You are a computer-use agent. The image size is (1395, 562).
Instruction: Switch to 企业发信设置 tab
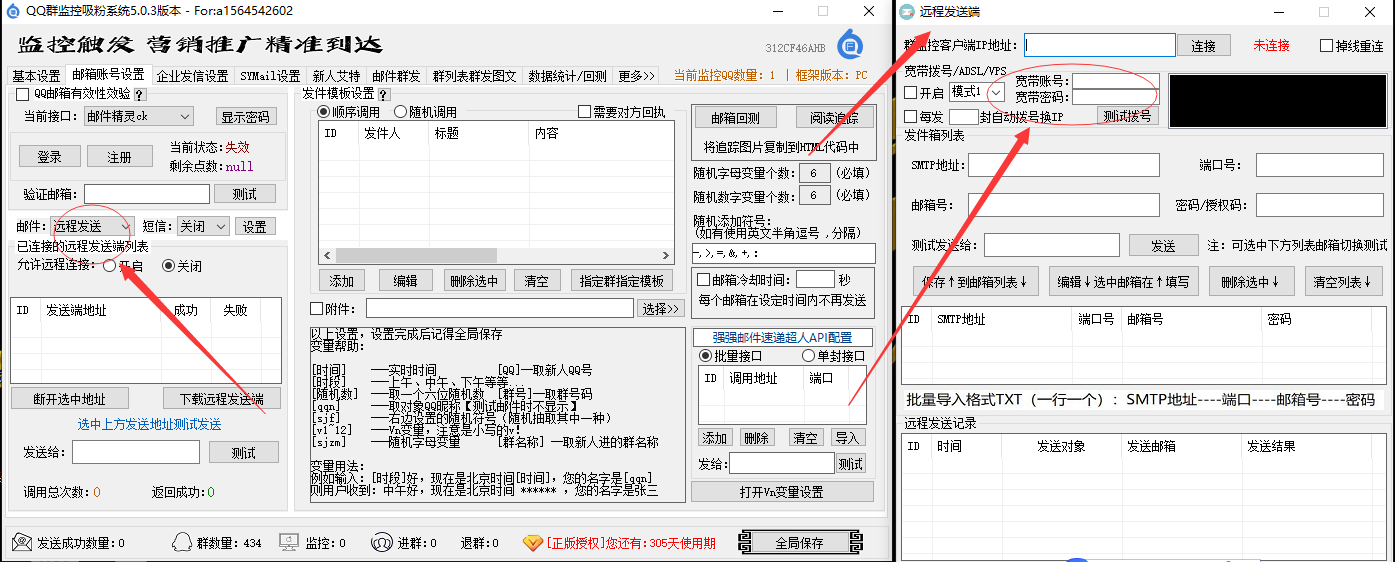(x=192, y=76)
